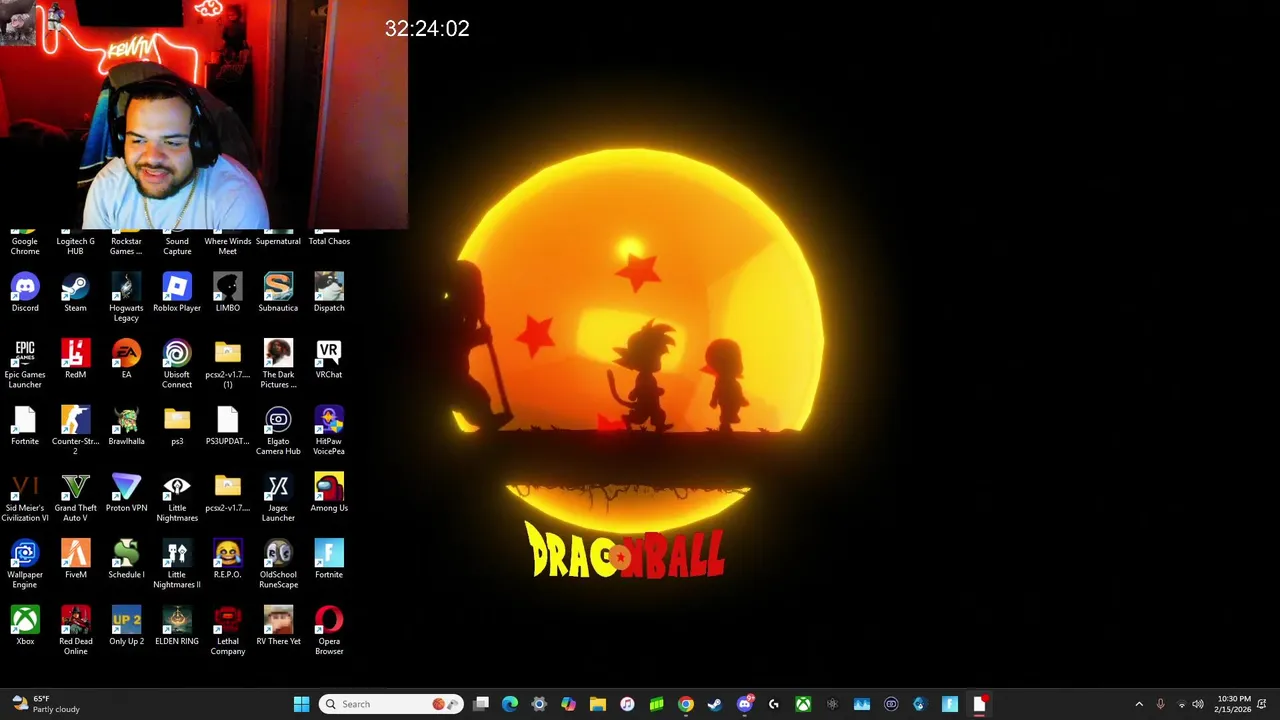
Task: Select the pcsx2-v1.7 (1) folder
Action: click(227, 364)
